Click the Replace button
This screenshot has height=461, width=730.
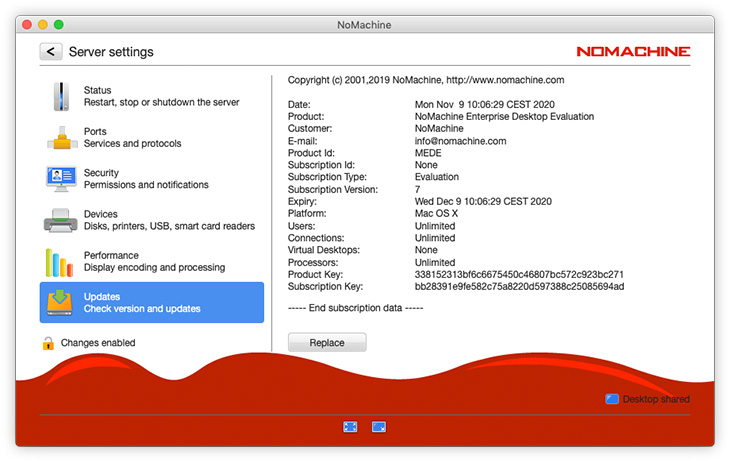[327, 343]
